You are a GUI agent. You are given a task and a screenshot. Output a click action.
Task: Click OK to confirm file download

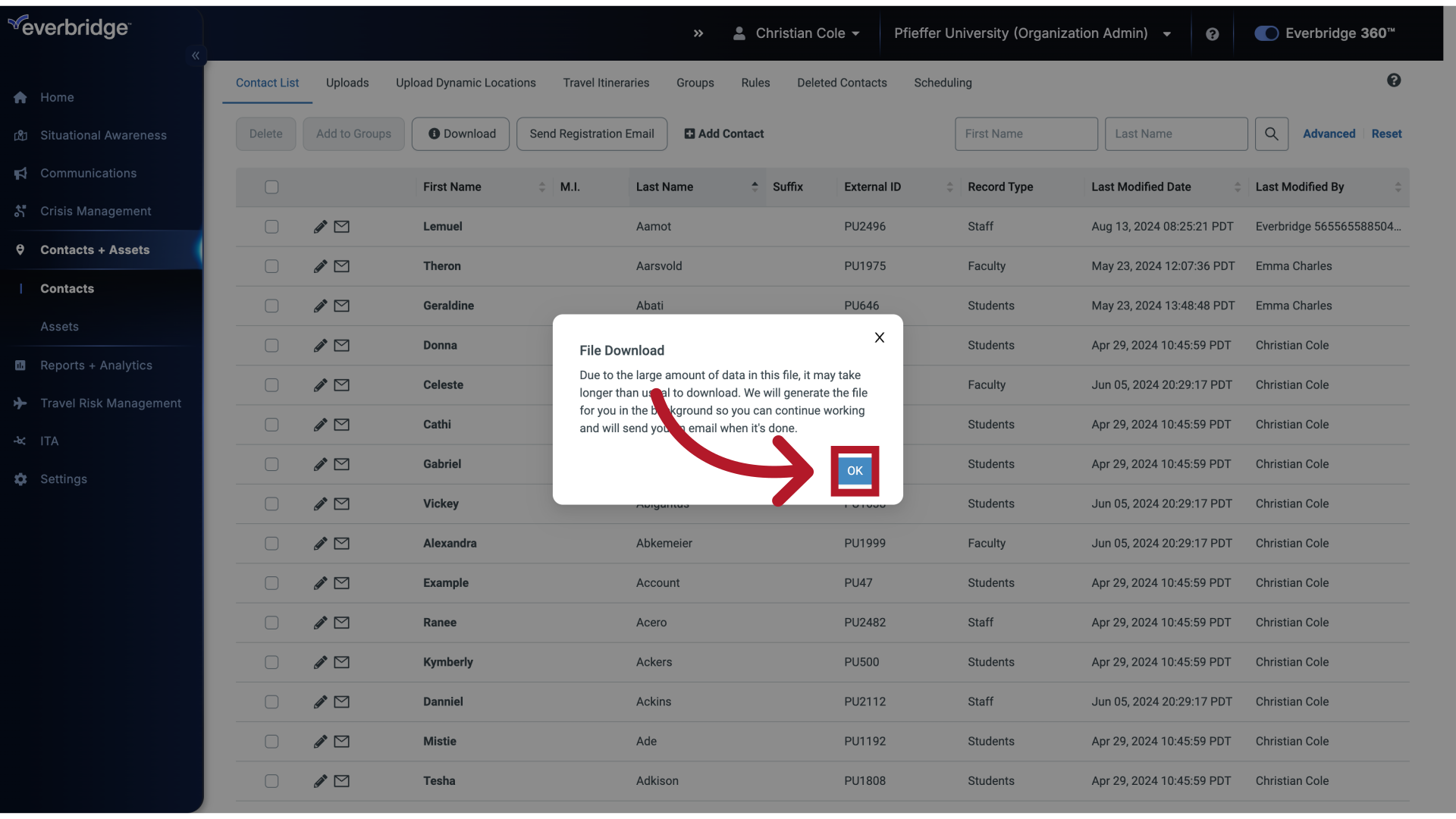[x=854, y=471]
